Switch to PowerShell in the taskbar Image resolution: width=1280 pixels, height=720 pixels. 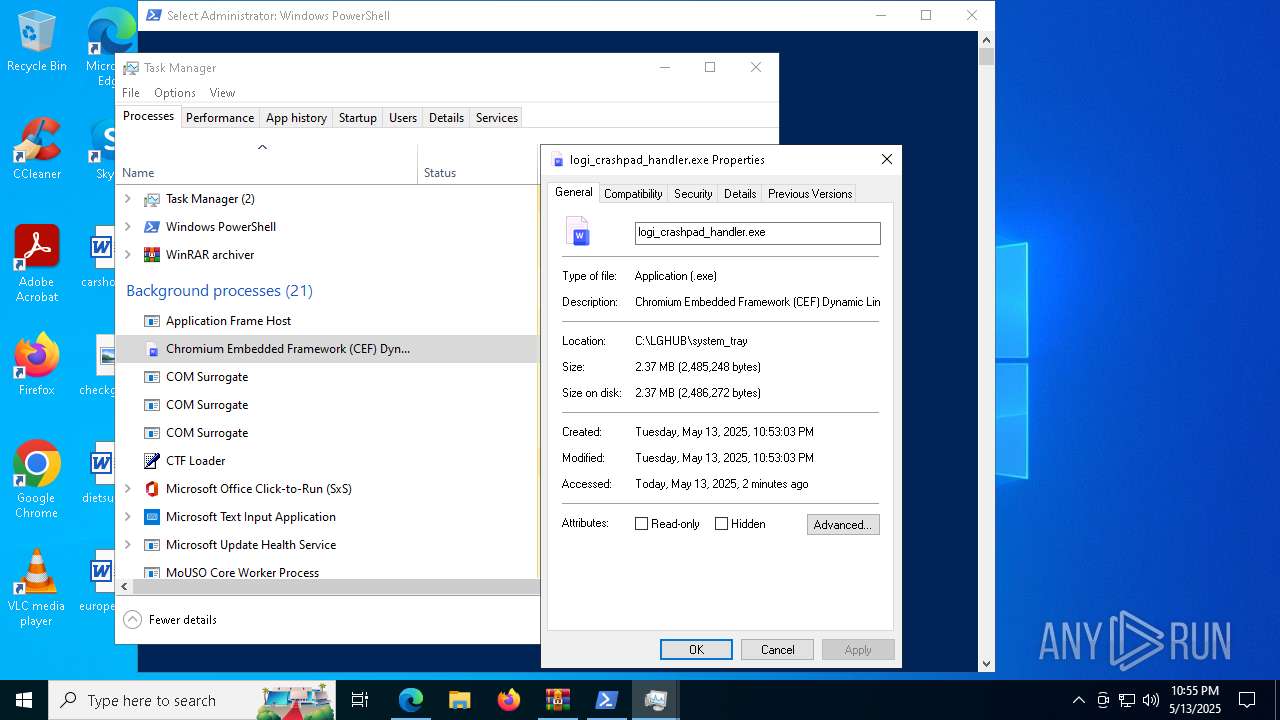tap(606, 700)
